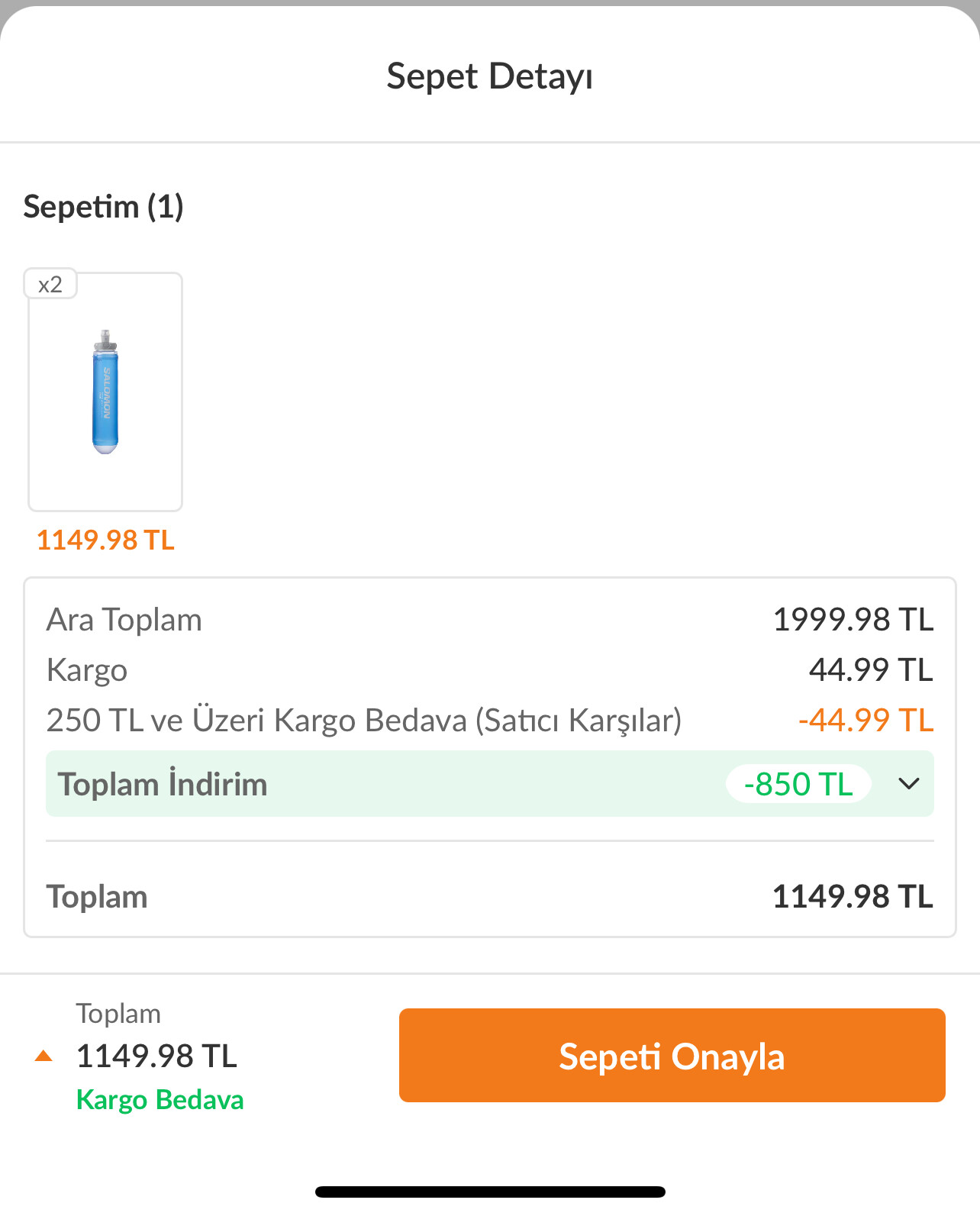Tap the bold Toplam label in summary box
The height and width of the screenshot is (1216, 980).
point(97,897)
